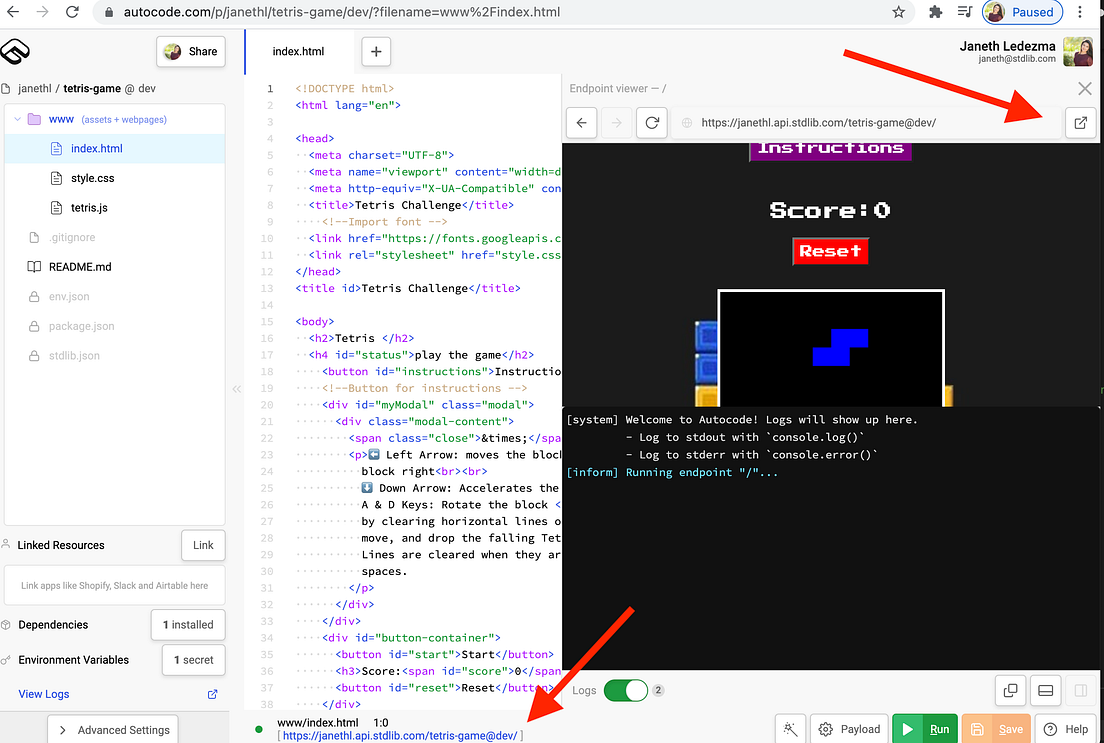This screenshot has height=743, width=1104.
Task: Click the duplicate view icon near bottom right
Action: point(1010,690)
